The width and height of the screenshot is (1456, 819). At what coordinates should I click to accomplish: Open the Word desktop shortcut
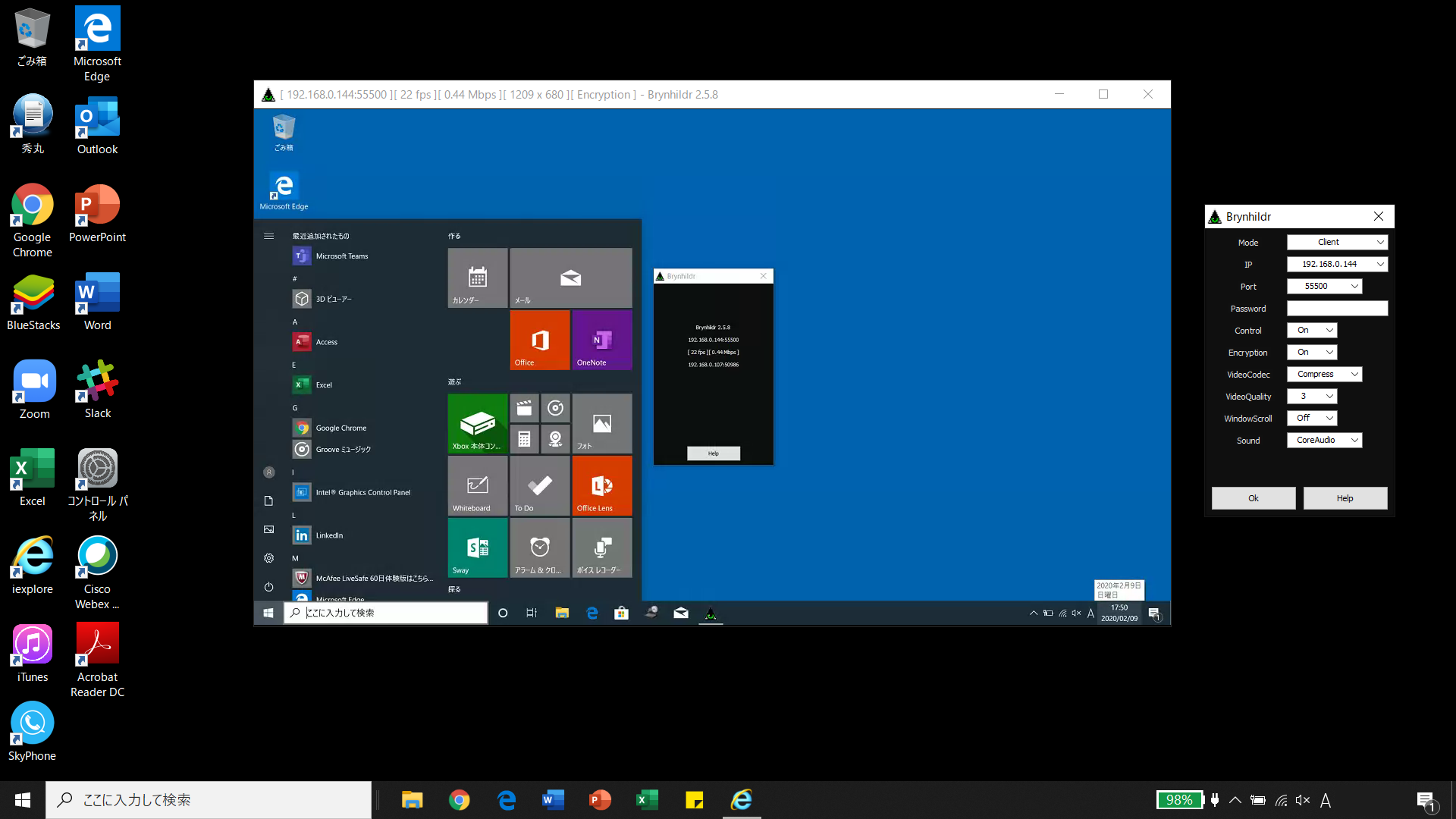97,302
